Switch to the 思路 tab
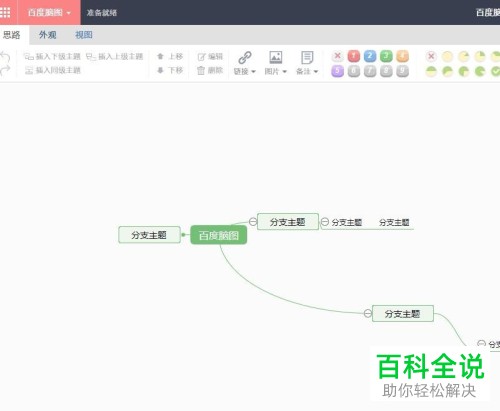 click(12, 35)
